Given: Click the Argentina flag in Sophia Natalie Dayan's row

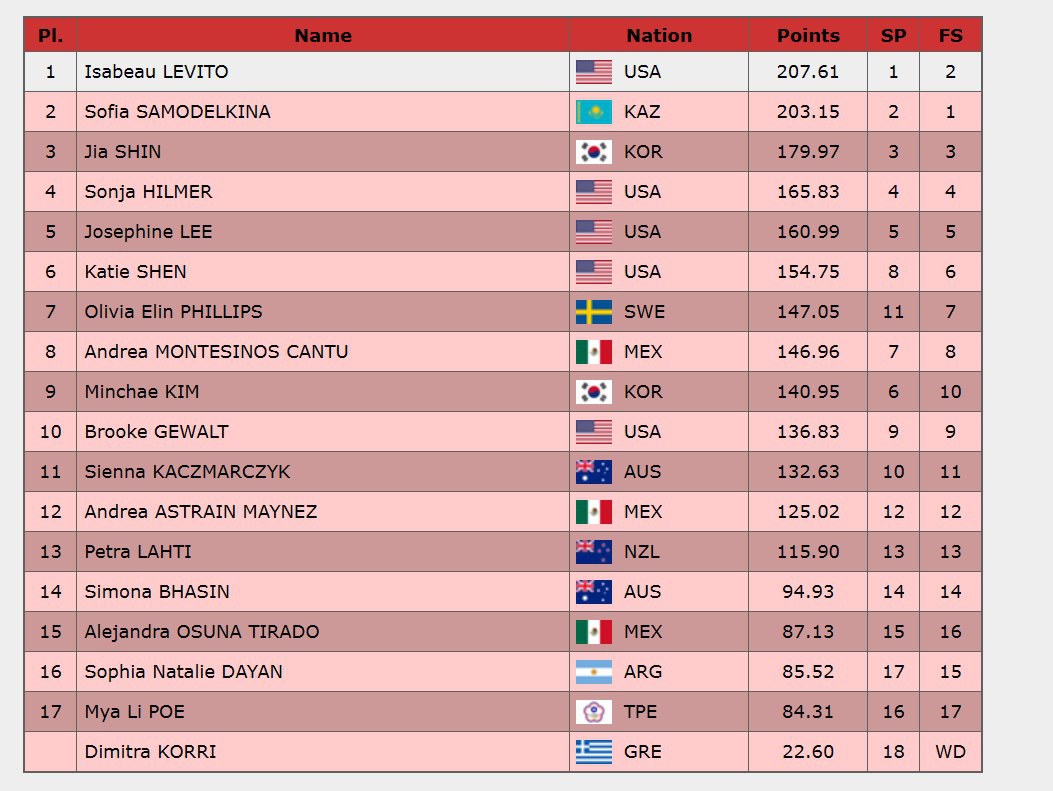Looking at the screenshot, I should click(x=593, y=672).
